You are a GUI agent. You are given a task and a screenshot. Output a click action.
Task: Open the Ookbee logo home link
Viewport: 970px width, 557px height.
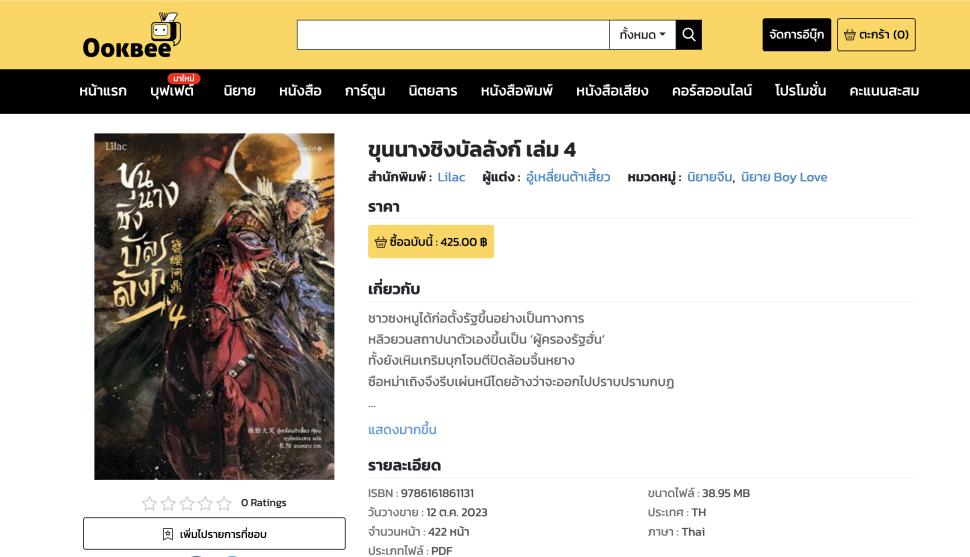[132, 35]
